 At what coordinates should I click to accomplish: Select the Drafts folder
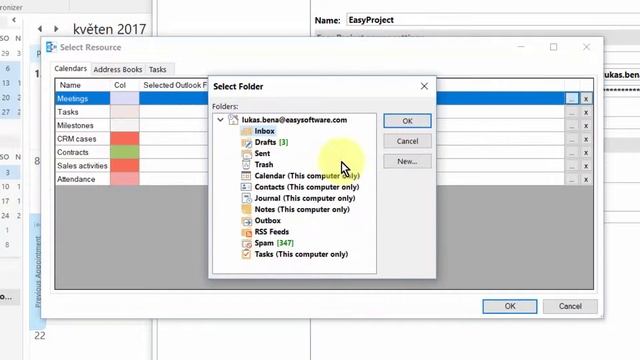click(x=271, y=142)
